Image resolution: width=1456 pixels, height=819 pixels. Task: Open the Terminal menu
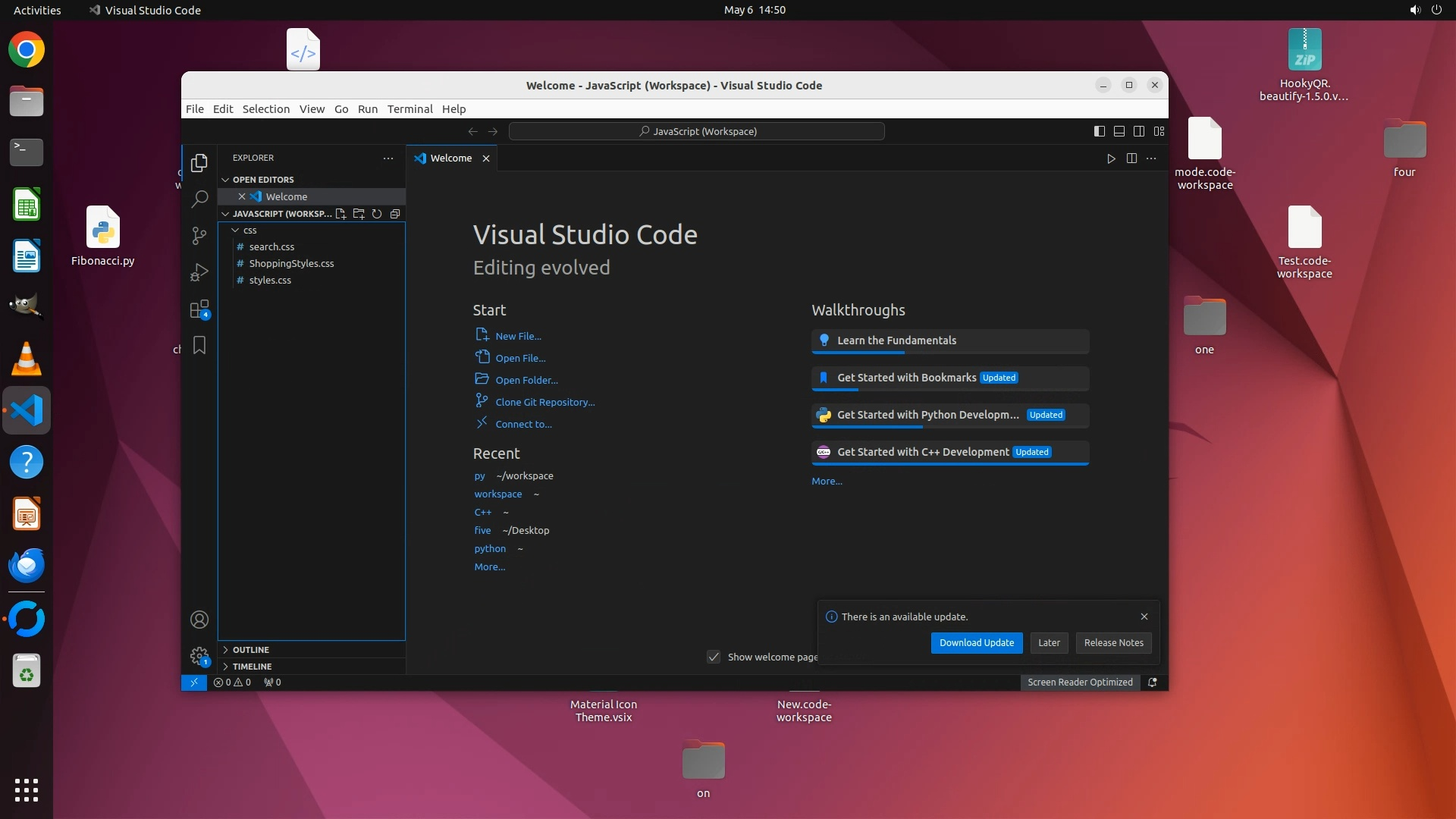(409, 109)
